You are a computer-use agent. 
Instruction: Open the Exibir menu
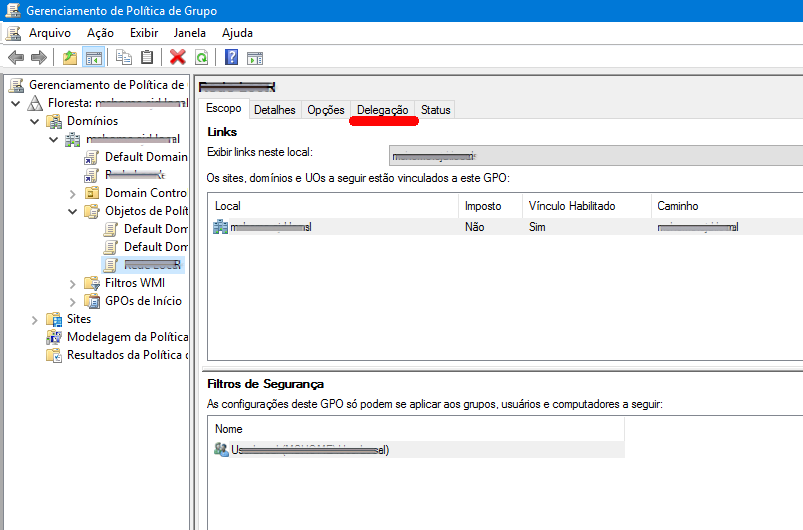pyautogui.click(x=144, y=33)
